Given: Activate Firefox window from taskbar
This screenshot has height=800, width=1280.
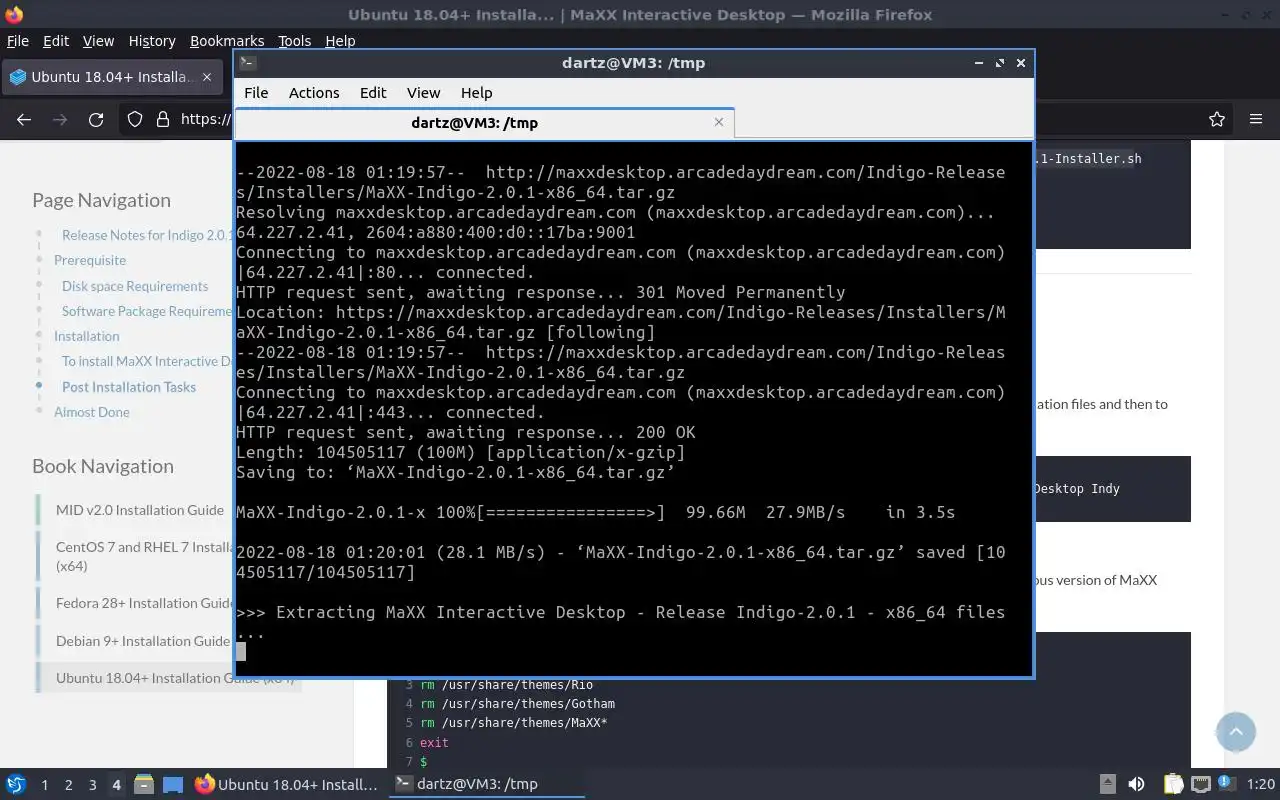Looking at the screenshot, I should [x=286, y=784].
